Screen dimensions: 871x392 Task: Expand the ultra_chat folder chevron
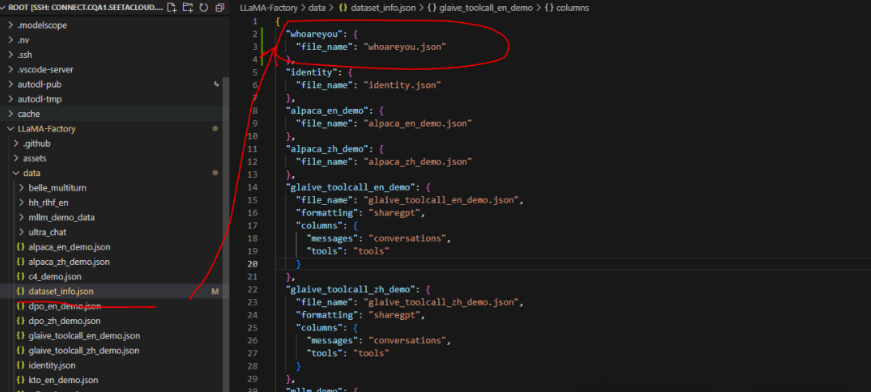coord(22,232)
